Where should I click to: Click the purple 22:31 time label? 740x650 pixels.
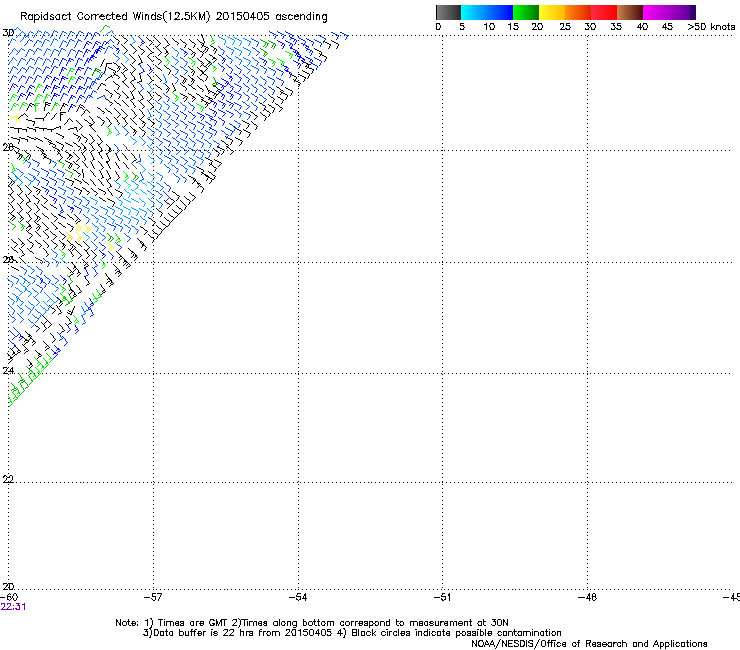click(x=13, y=607)
